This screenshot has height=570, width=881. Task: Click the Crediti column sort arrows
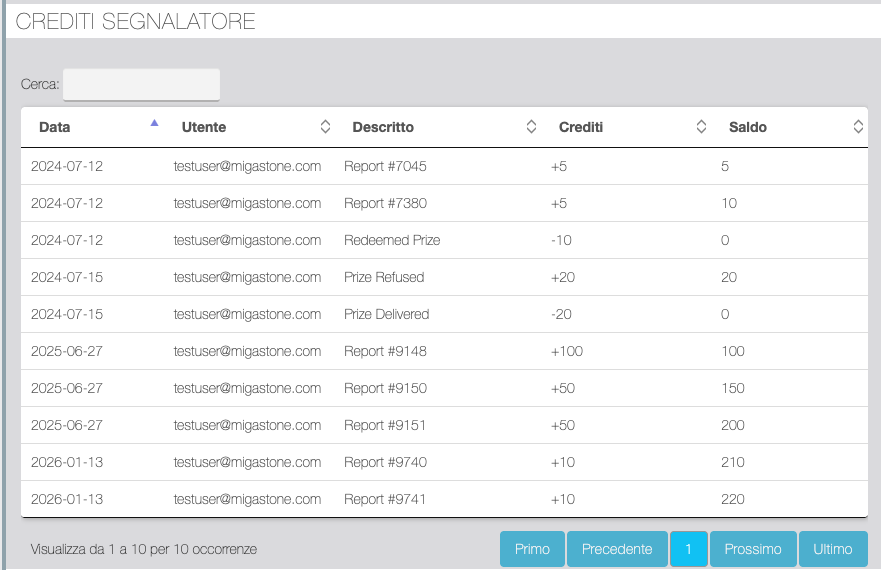tap(701, 127)
